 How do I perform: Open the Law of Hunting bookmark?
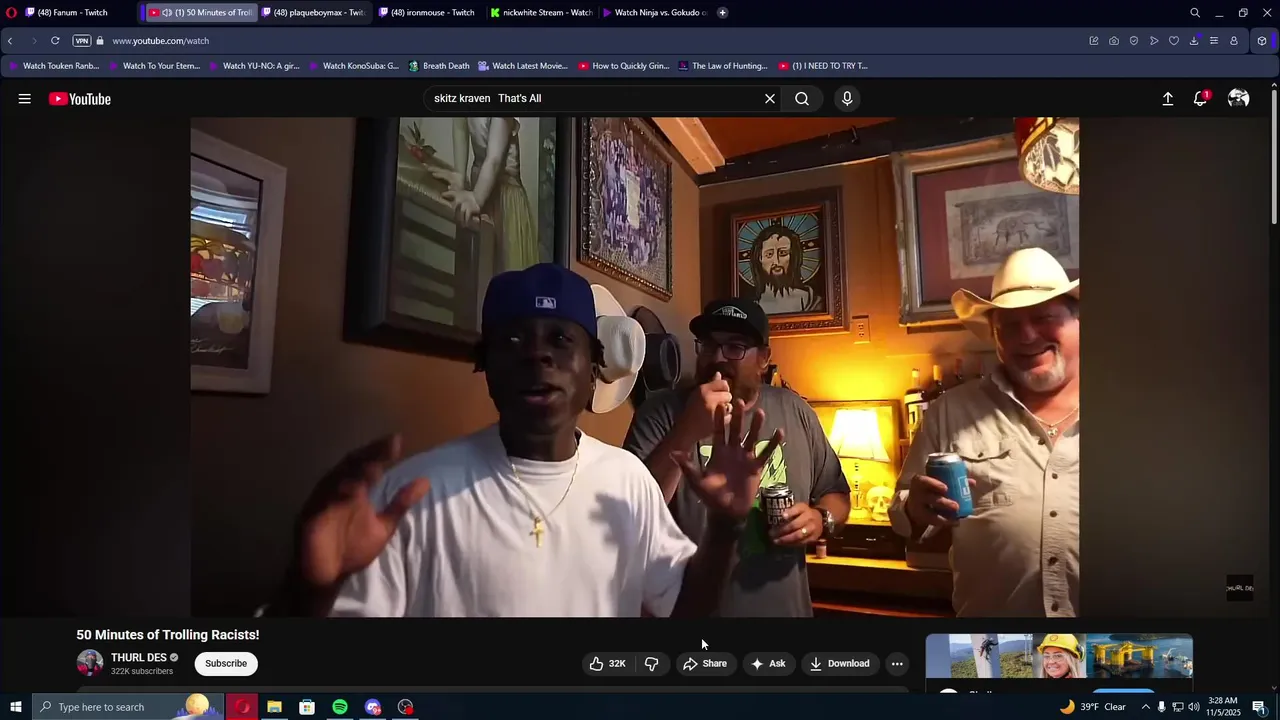[x=723, y=66]
